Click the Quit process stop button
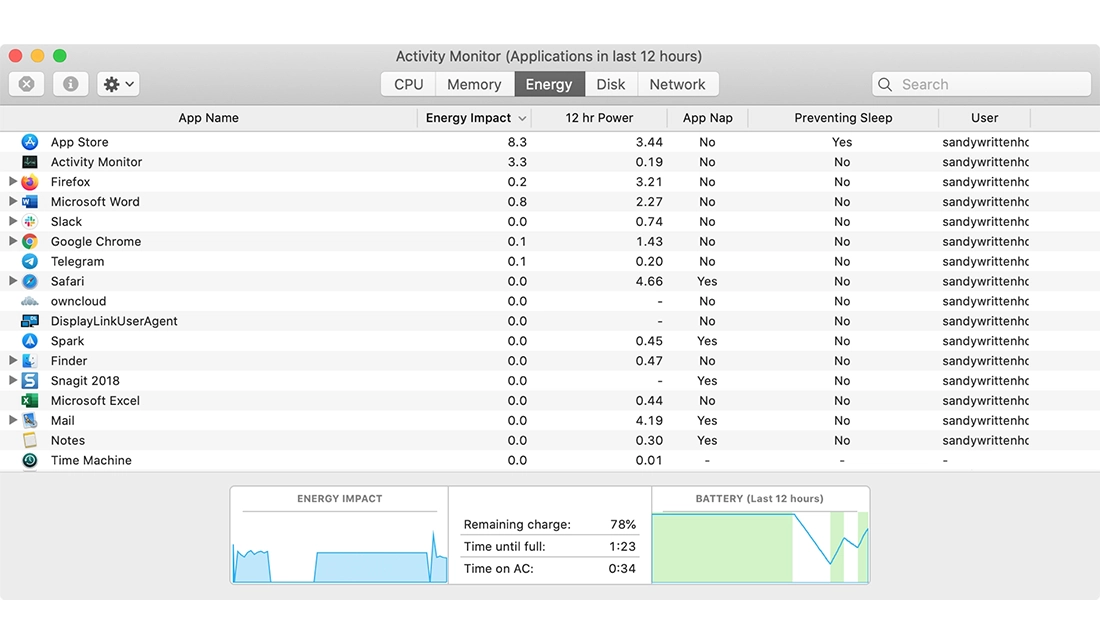 tap(27, 85)
